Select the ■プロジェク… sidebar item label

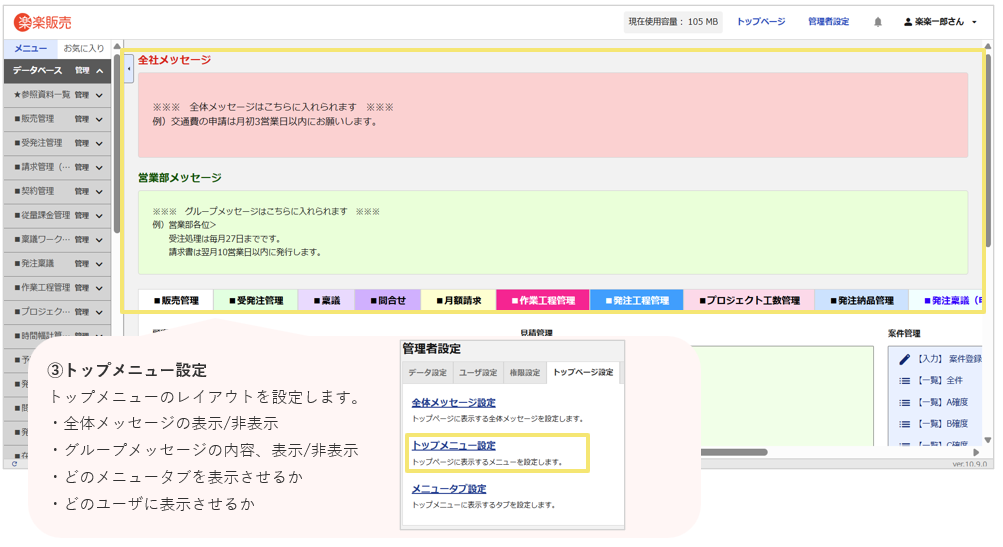pos(42,312)
